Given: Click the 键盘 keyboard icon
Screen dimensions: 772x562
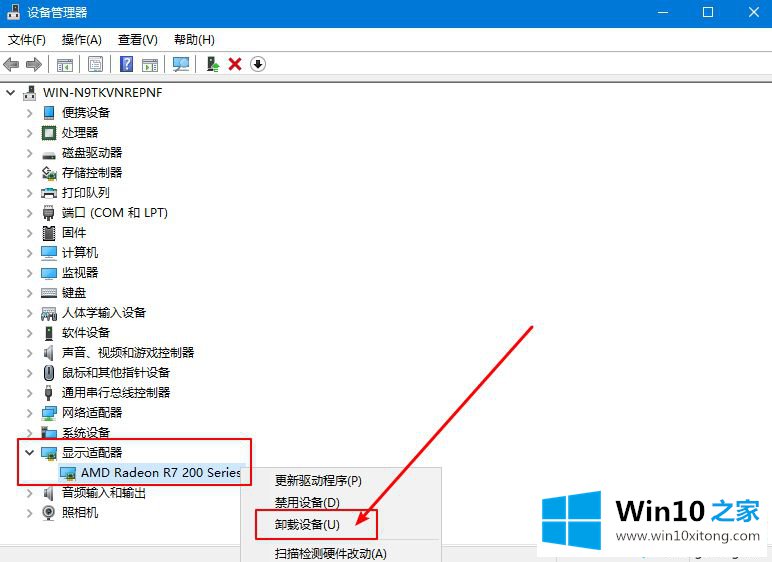Looking at the screenshot, I should point(49,293).
